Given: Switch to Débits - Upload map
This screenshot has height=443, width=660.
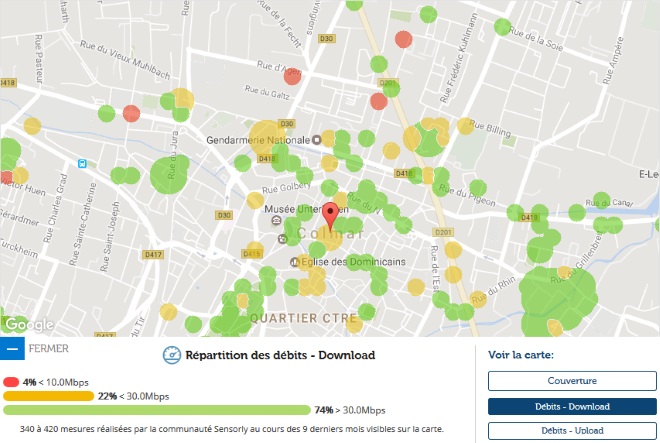Looking at the screenshot, I should click(x=572, y=431).
